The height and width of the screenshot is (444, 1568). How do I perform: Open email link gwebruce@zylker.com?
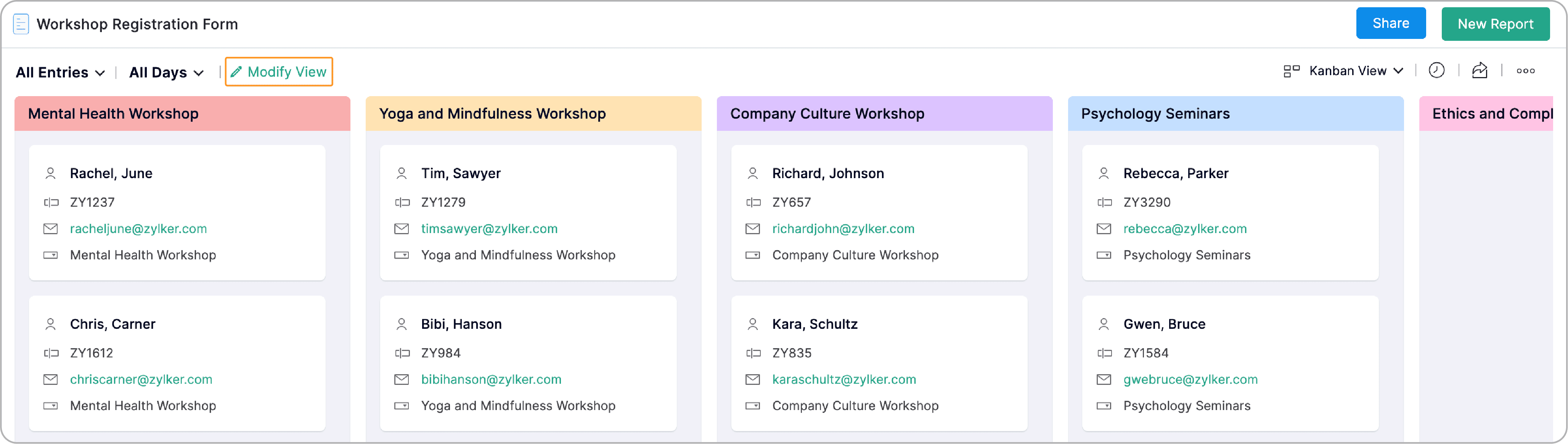tap(1190, 380)
